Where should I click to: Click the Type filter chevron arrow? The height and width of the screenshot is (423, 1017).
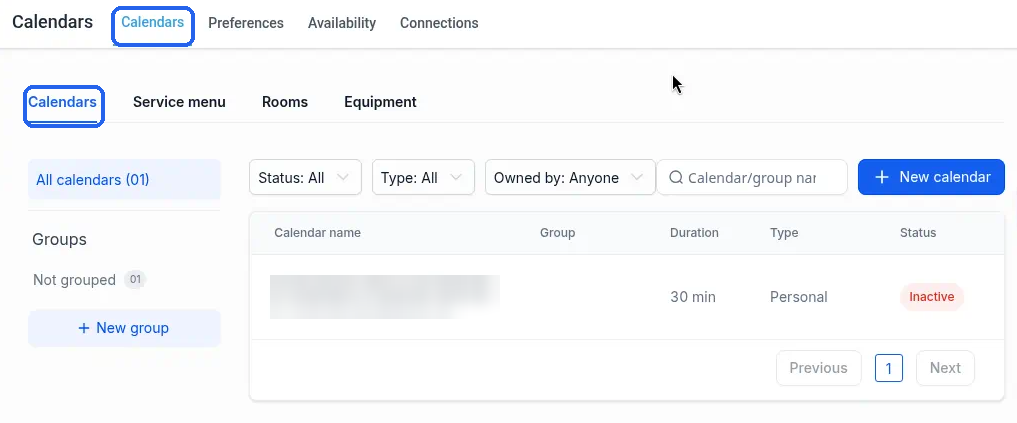pos(456,178)
